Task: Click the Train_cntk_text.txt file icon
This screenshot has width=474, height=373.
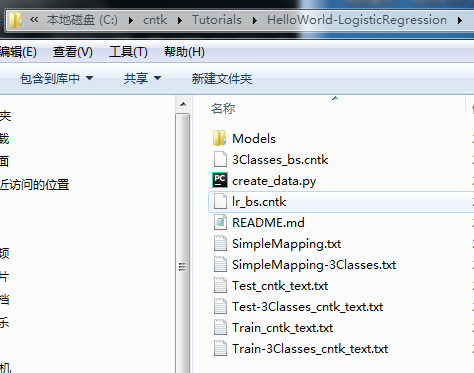Action: [220, 327]
